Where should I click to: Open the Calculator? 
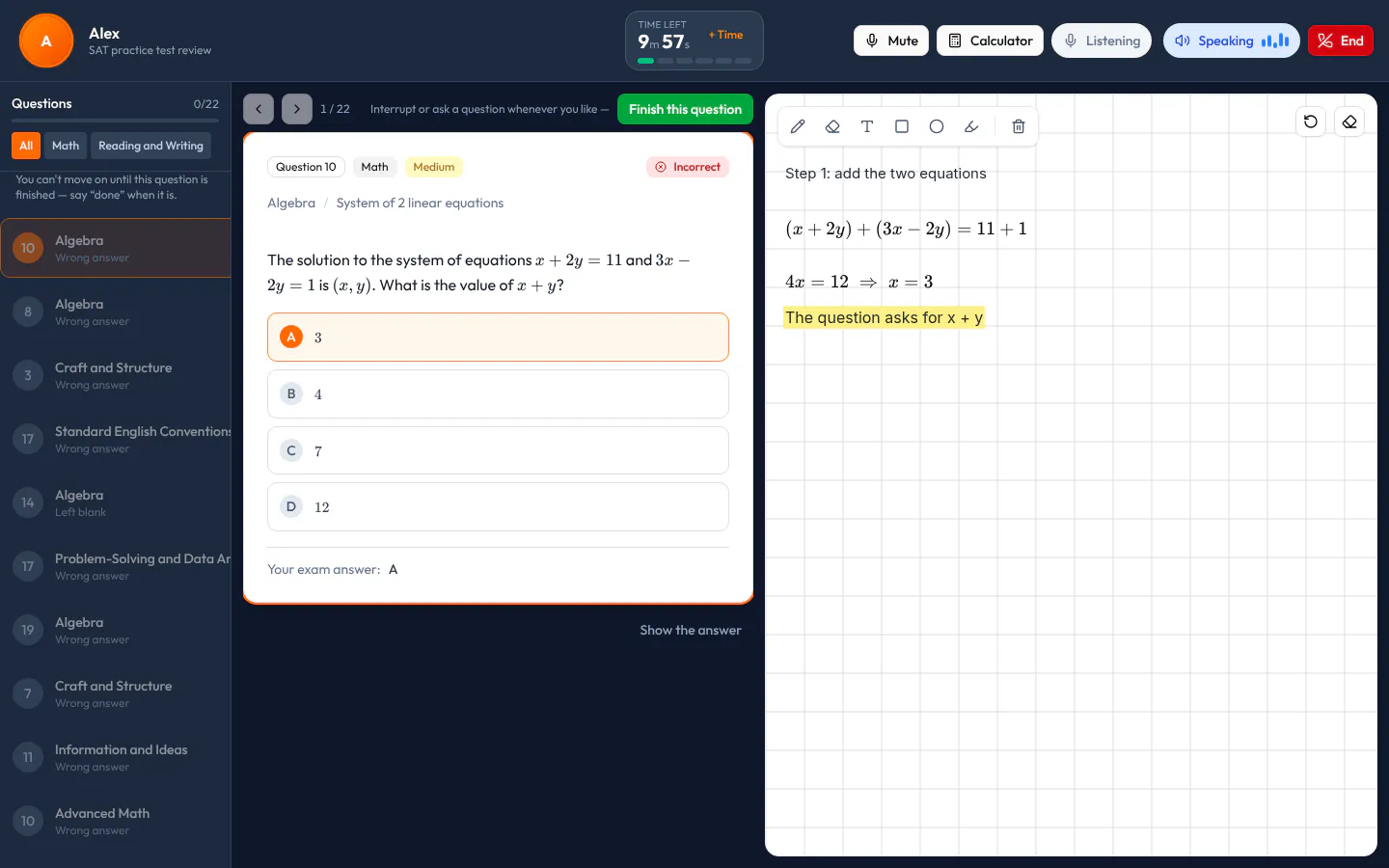pyautogui.click(x=990, y=41)
